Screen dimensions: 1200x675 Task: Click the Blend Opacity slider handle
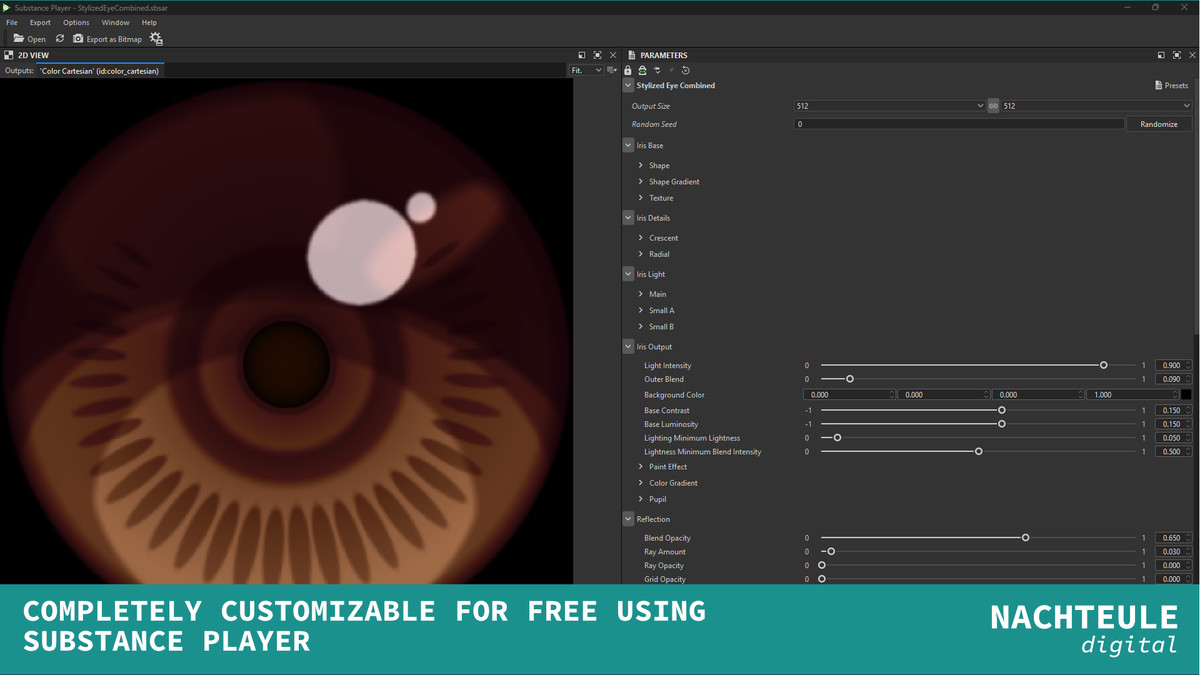1026,538
